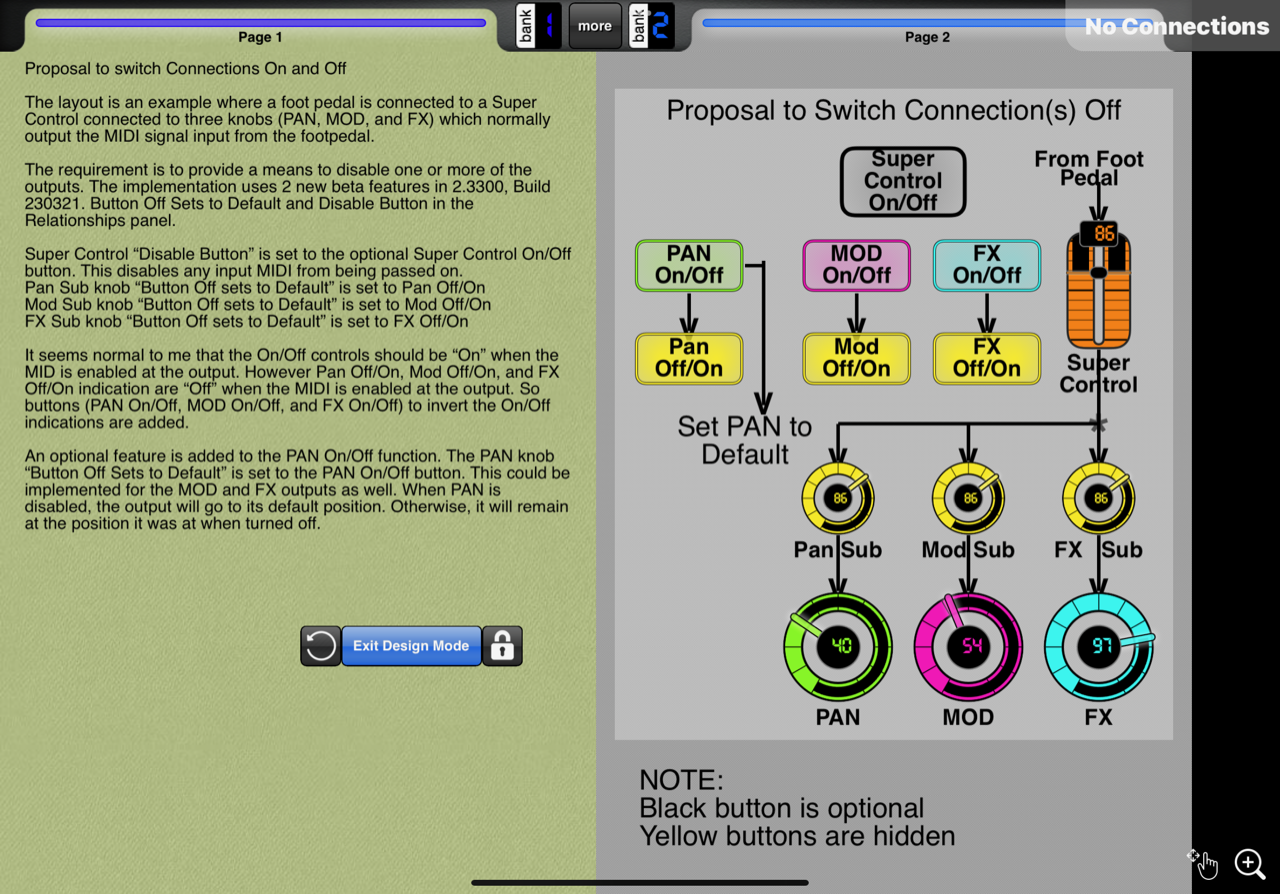
Task: Click the NOTE: heading text
Action: coord(681,780)
